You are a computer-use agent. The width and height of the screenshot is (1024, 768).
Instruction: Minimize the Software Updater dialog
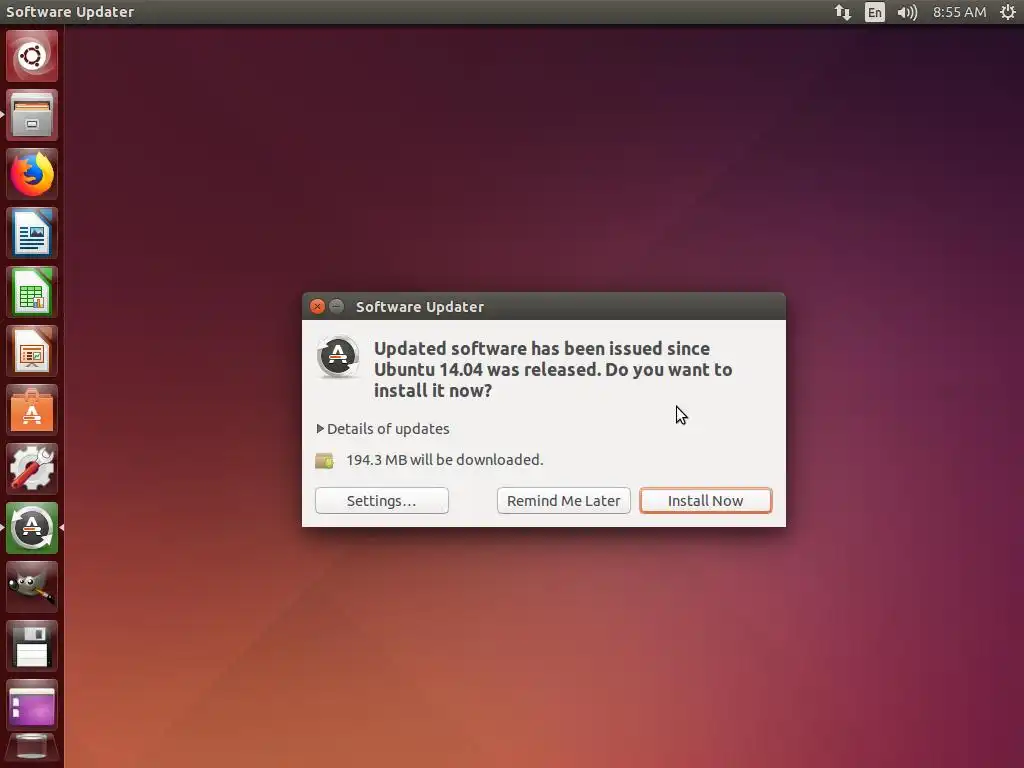click(x=336, y=306)
